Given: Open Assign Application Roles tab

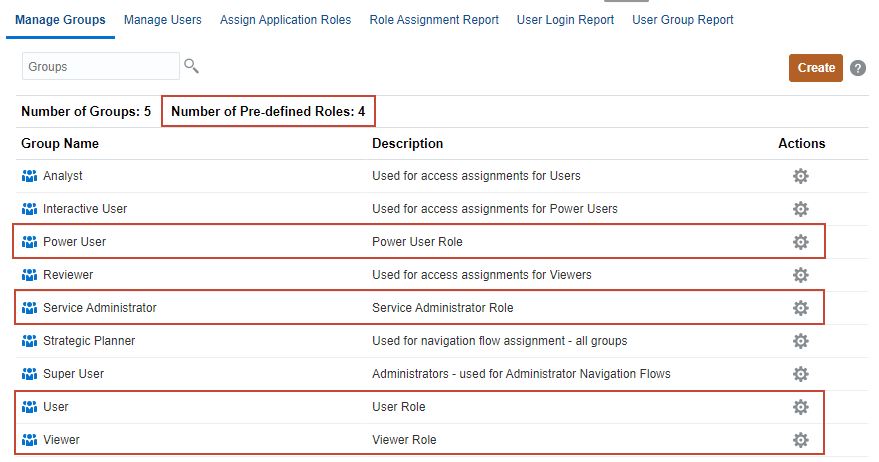Looking at the screenshot, I should 285,20.
